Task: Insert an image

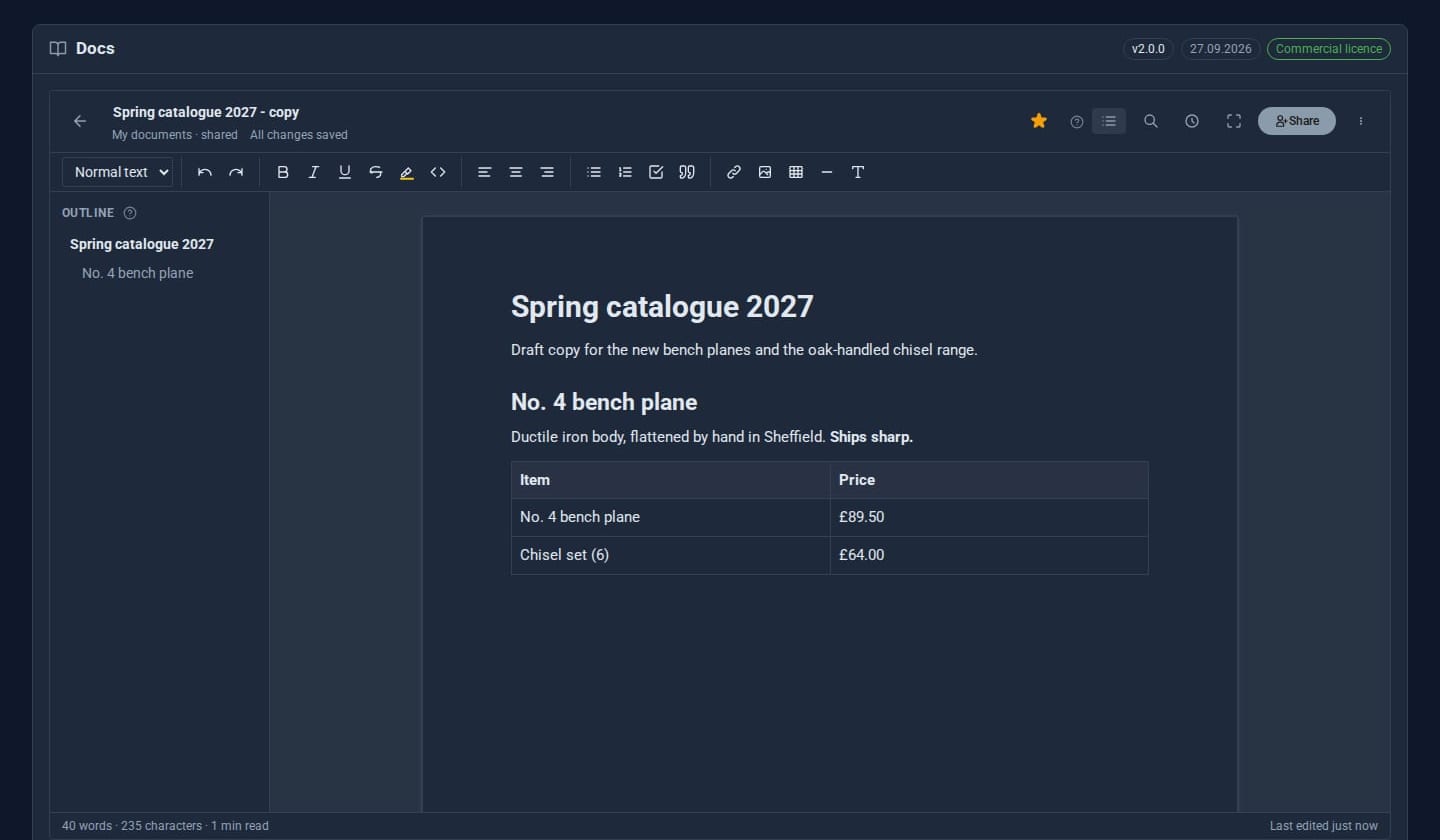Action: [765, 172]
